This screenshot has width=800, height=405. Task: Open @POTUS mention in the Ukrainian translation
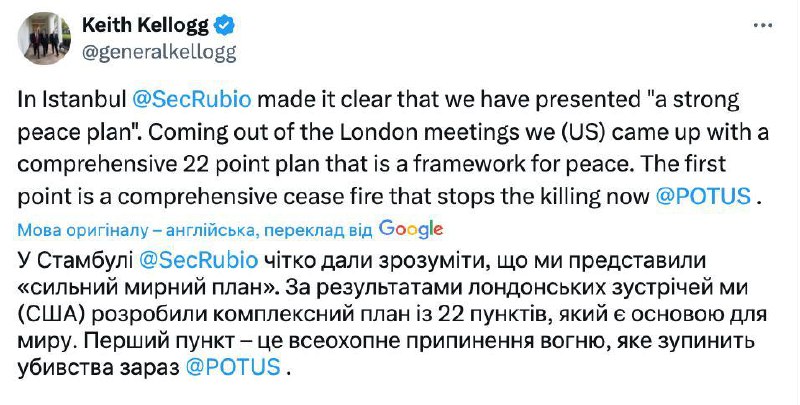point(234,365)
